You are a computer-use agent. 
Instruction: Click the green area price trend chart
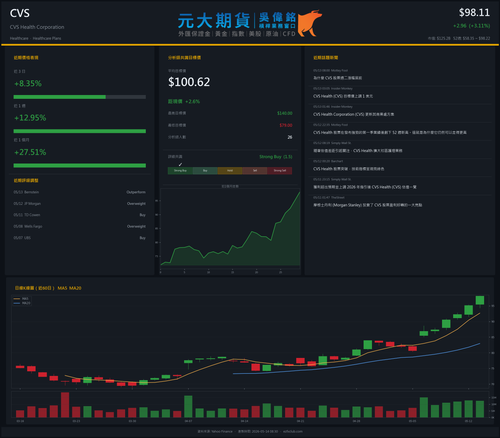[x=230, y=229]
